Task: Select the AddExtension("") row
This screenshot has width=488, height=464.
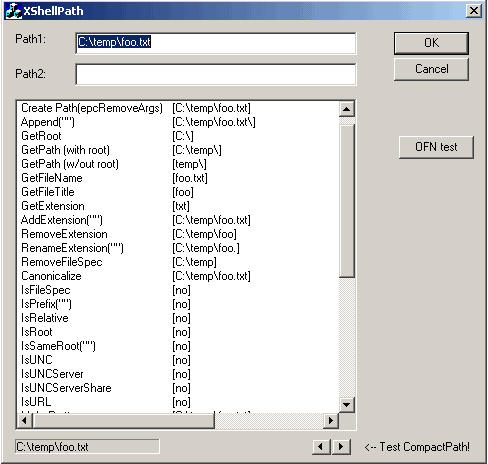Action: tap(178, 220)
